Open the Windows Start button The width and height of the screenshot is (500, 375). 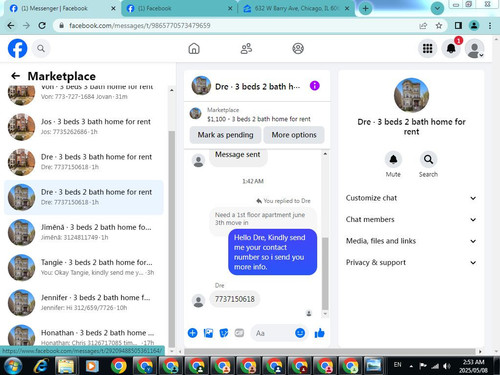[12, 366]
